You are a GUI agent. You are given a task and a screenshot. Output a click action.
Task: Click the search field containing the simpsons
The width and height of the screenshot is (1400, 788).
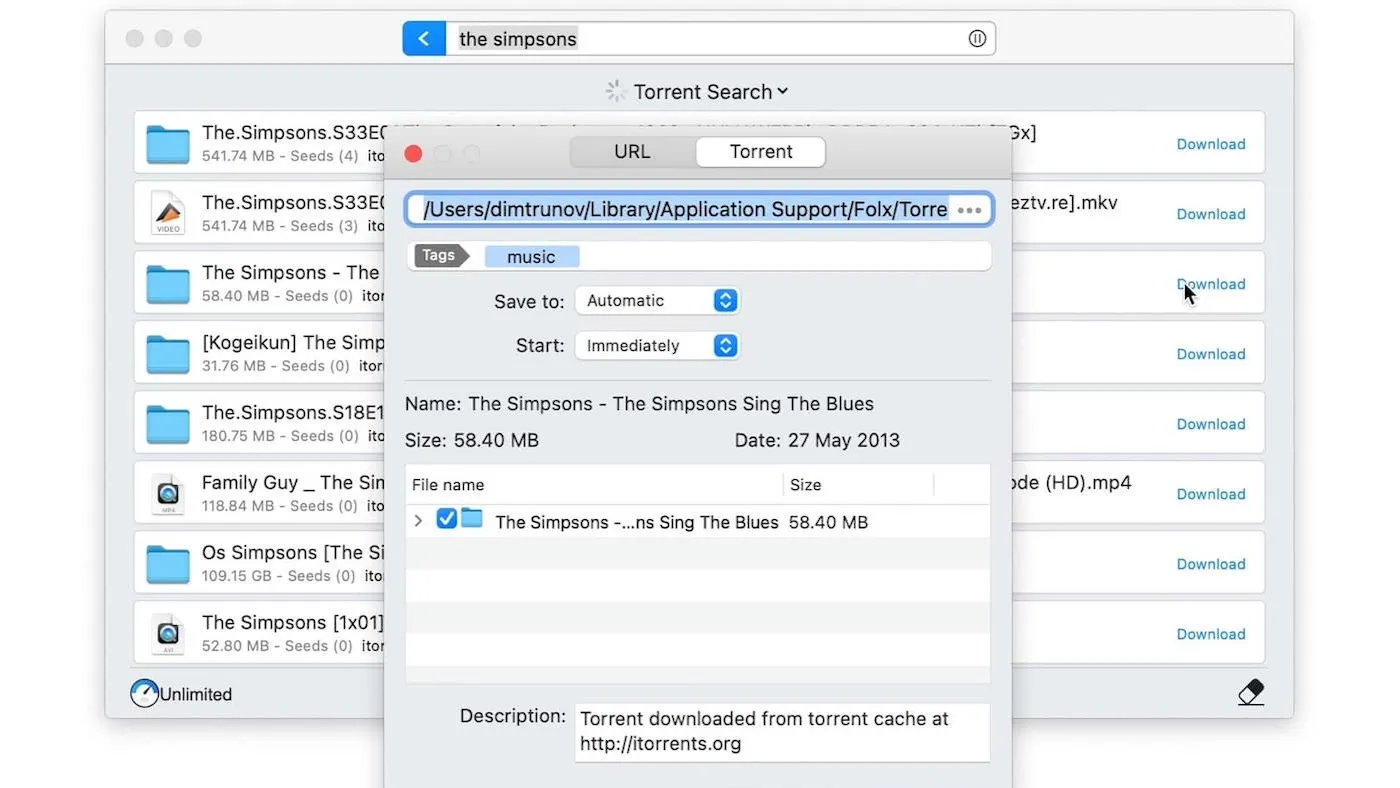(700, 39)
